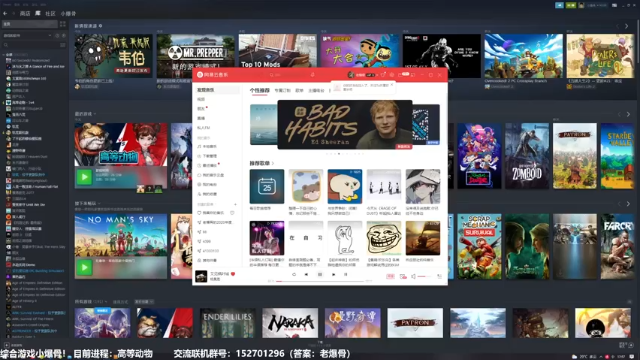Dismiss the notification popup in NetEase Music

tap(392, 84)
